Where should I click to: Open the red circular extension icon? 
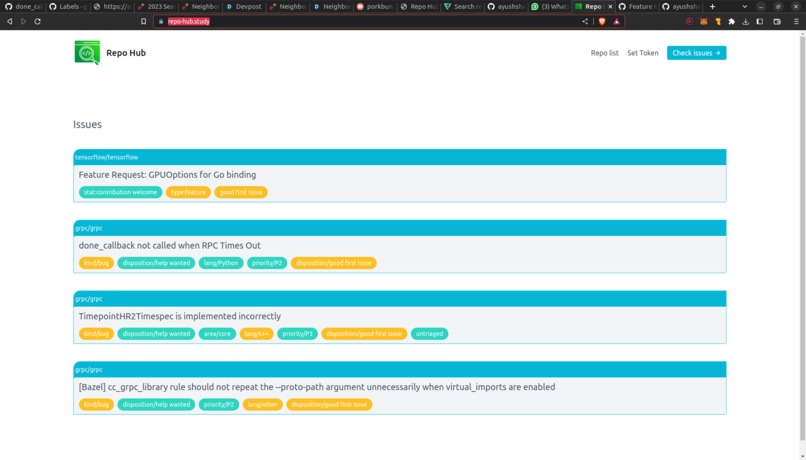(690, 22)
